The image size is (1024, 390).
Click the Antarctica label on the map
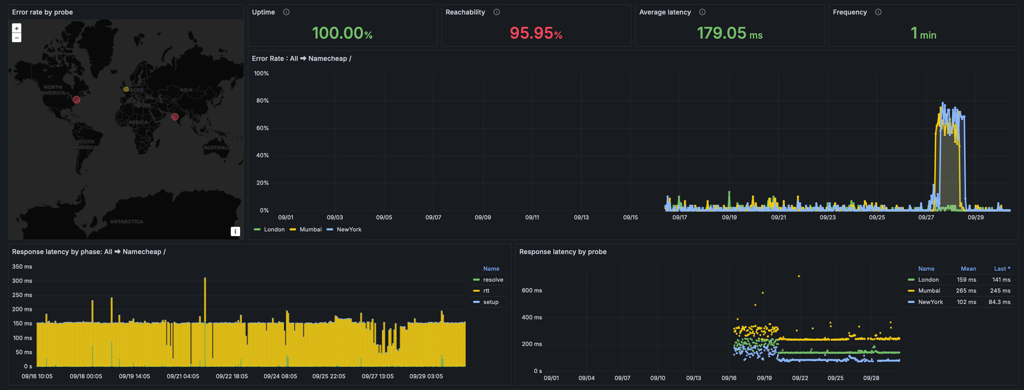(127, 222)
